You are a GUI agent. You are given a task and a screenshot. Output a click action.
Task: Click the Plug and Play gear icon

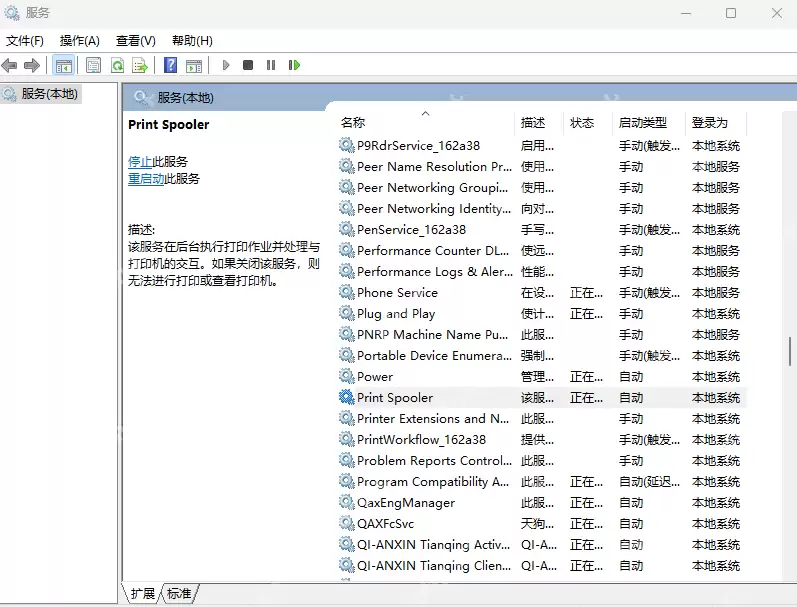coord(347,313)
